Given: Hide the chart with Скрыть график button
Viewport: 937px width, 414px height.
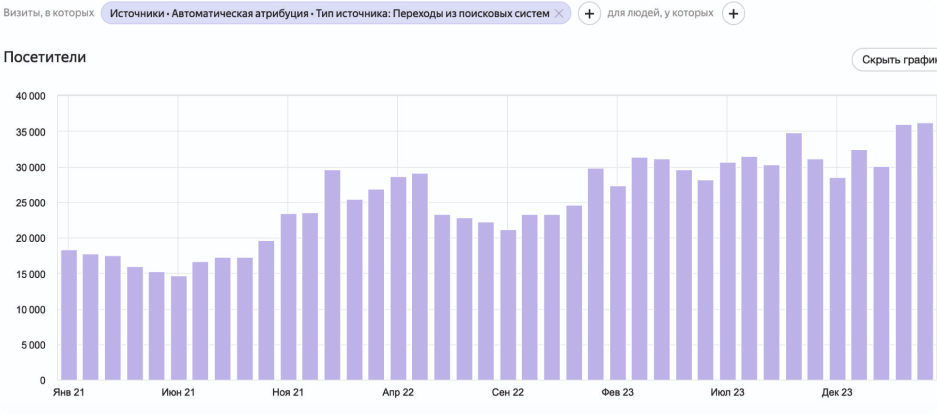Looking at the screenshot, I should pyautogui.click(x=895, y=60).
